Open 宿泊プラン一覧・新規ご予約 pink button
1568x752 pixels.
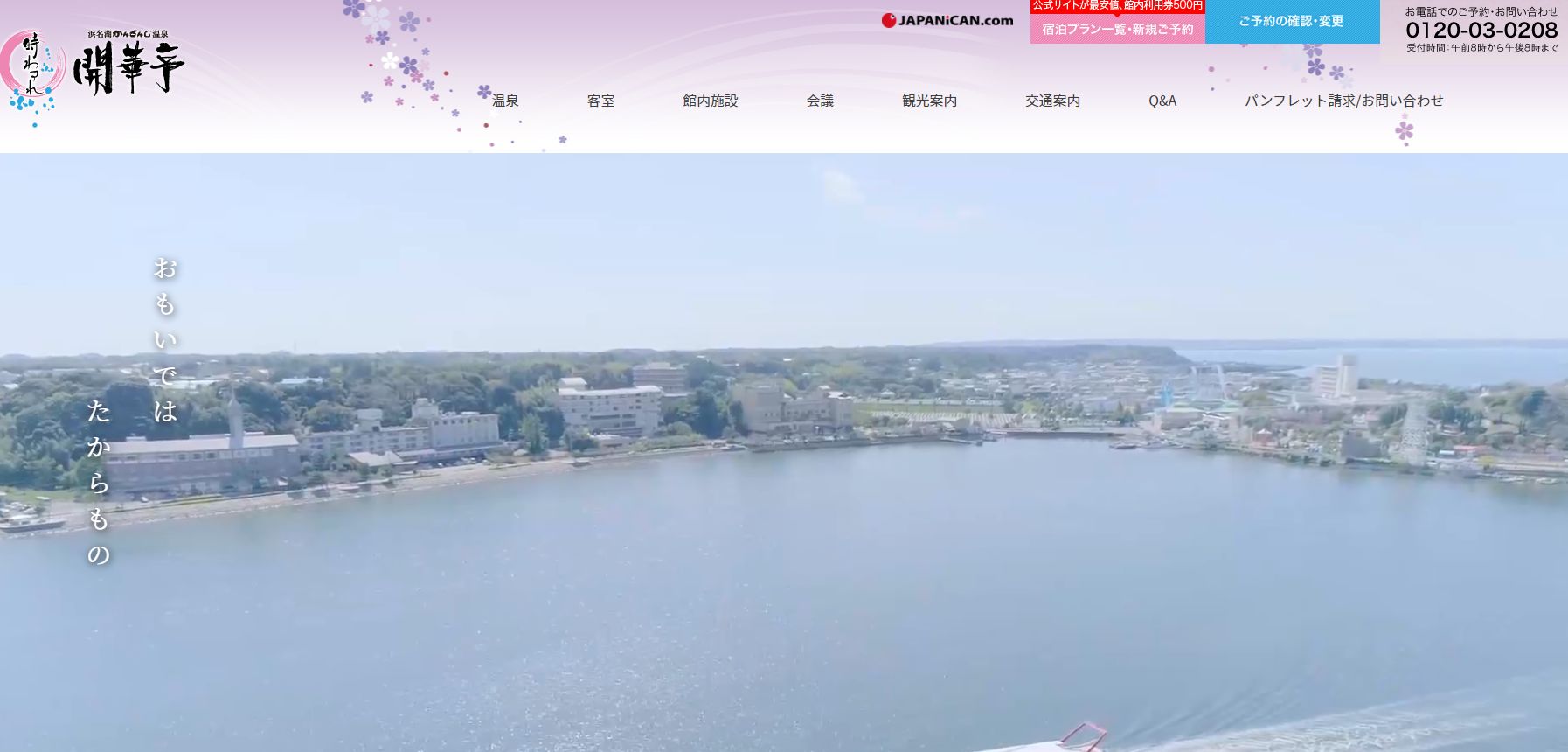coord(1117,30)
